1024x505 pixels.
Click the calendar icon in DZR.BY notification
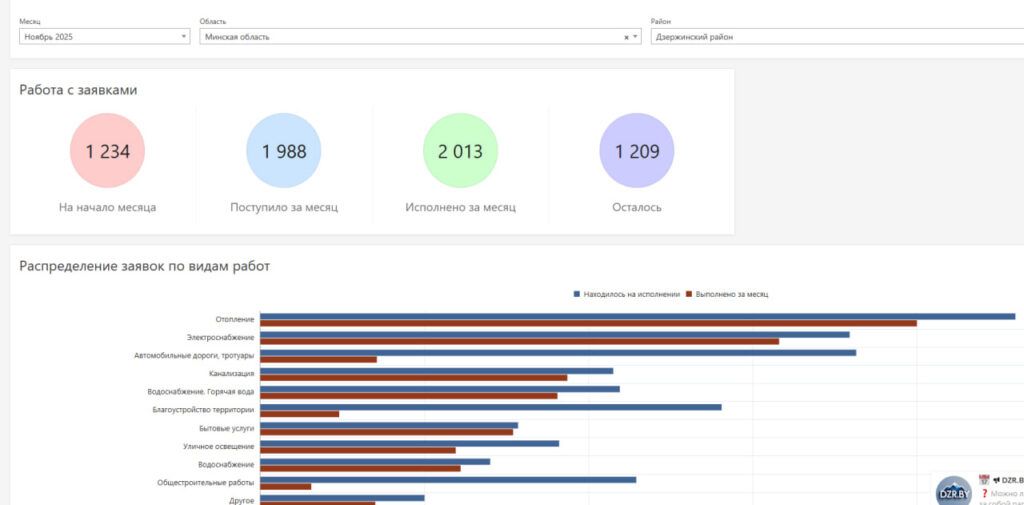pos(984,480)
